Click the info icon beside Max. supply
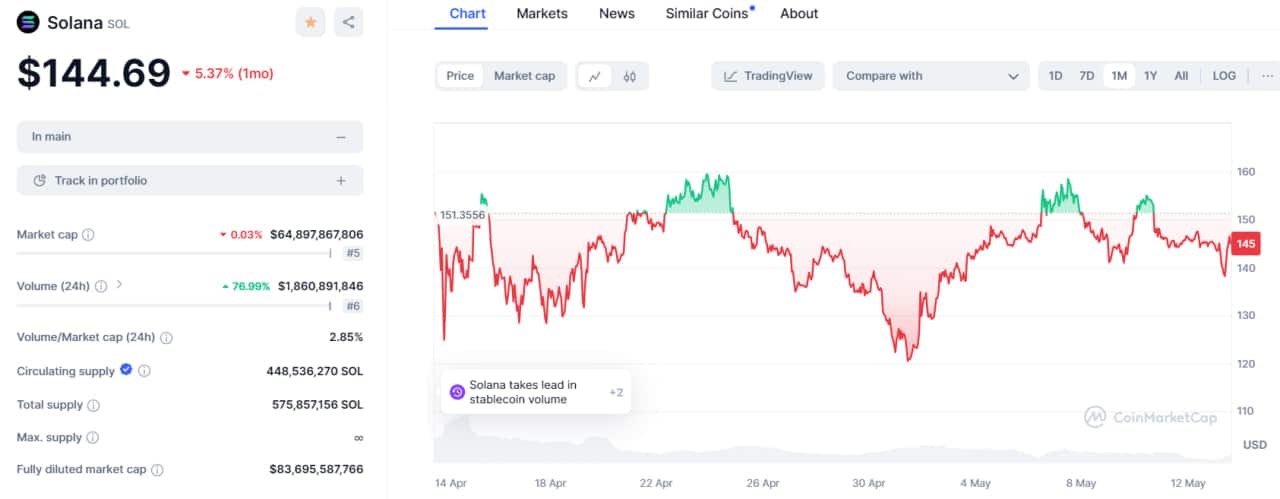The height and width of the screenshot is (499, 1280). (x=92, y=438)
